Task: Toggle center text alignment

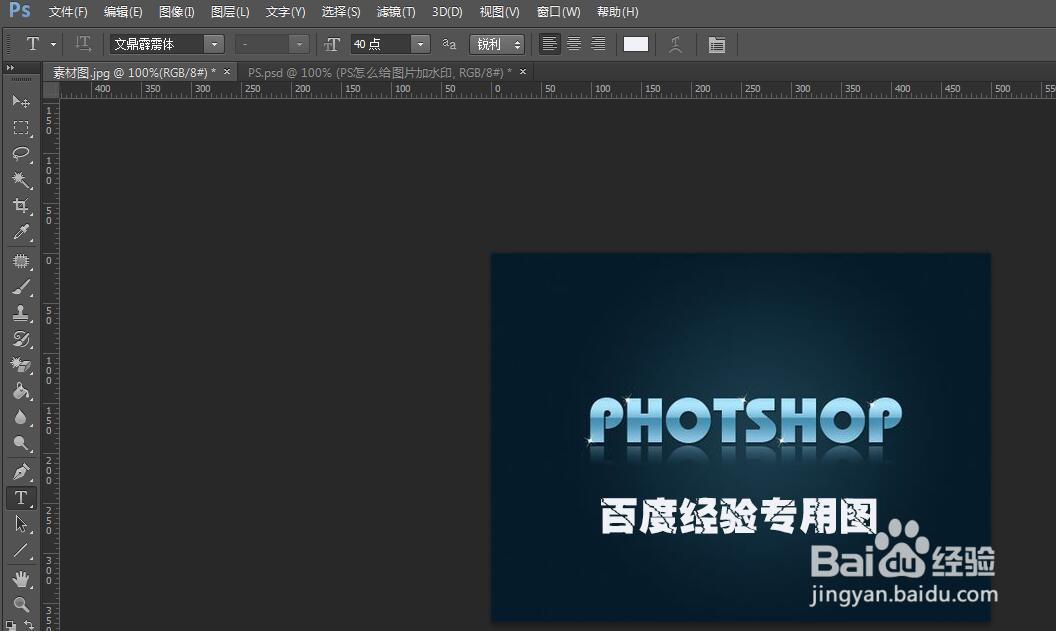Action: tap(573, 43)
